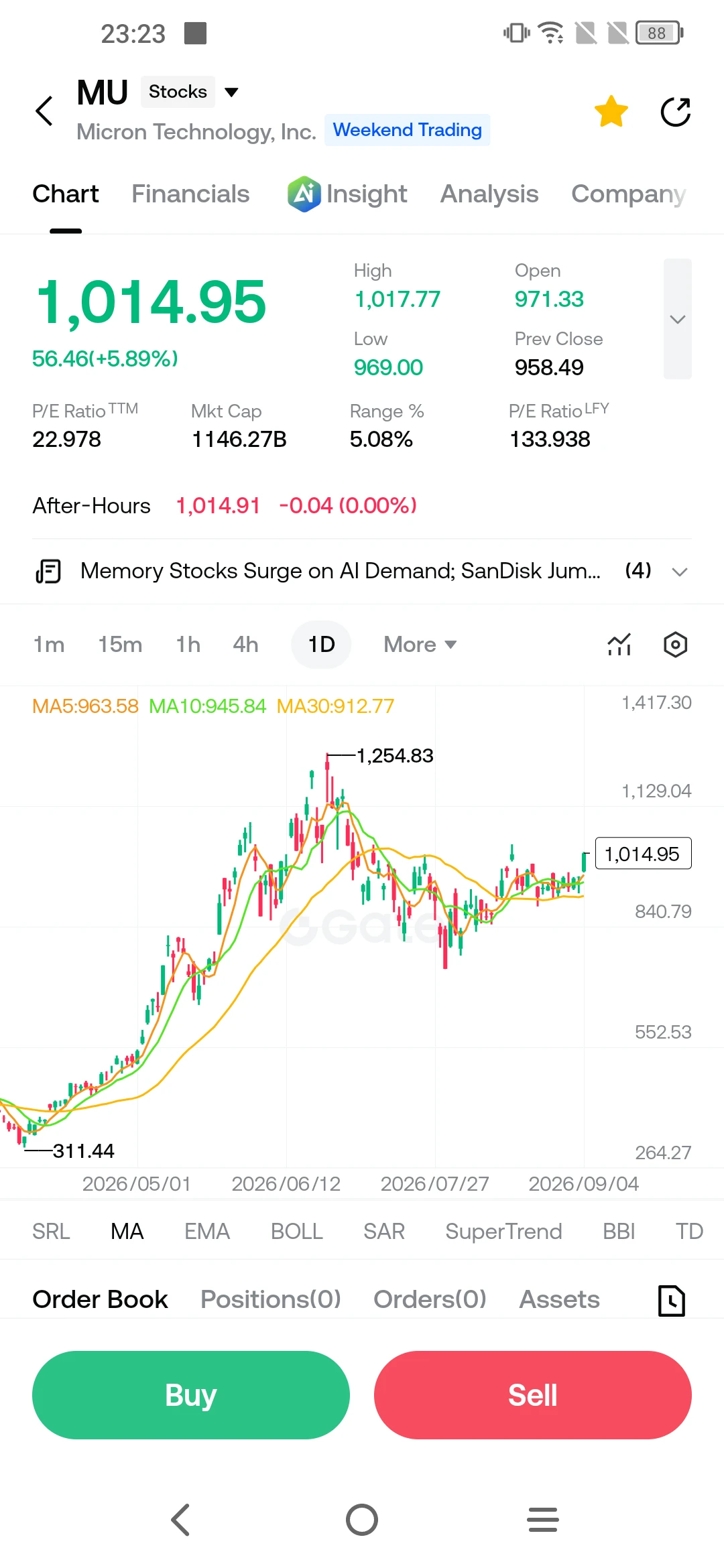Viewport: 724px width, 1568px height.
Task: Tap Android home circle button
Action: click(362, 1520)
